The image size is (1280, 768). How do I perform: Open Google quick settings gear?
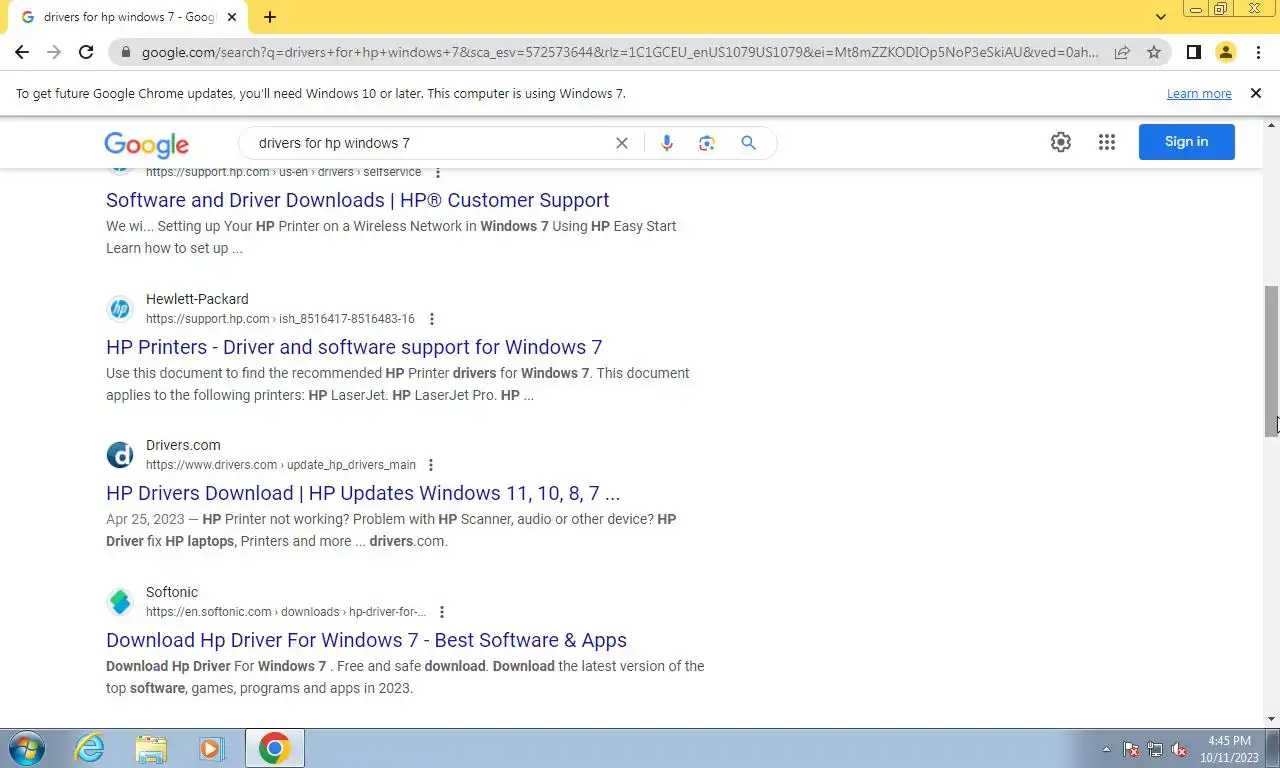point(1061,142)
